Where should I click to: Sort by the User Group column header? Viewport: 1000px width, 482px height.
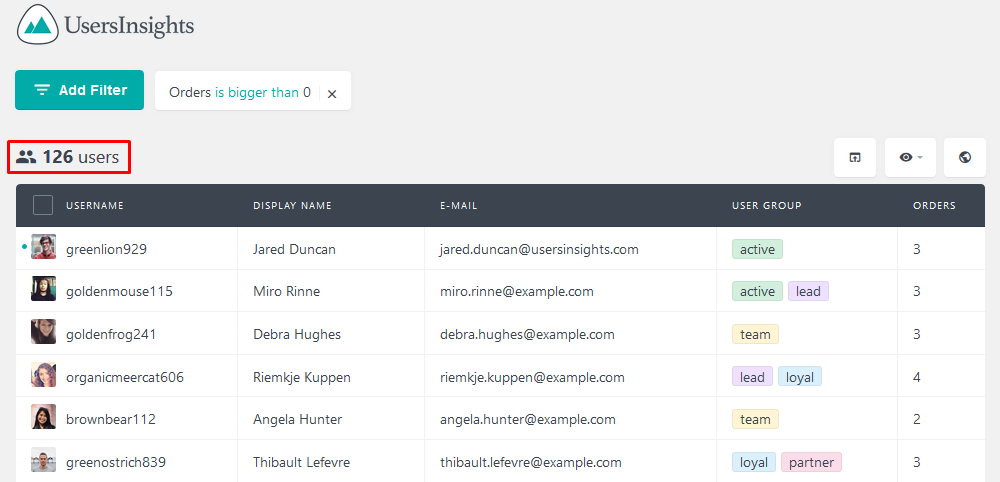coord(767,206)
